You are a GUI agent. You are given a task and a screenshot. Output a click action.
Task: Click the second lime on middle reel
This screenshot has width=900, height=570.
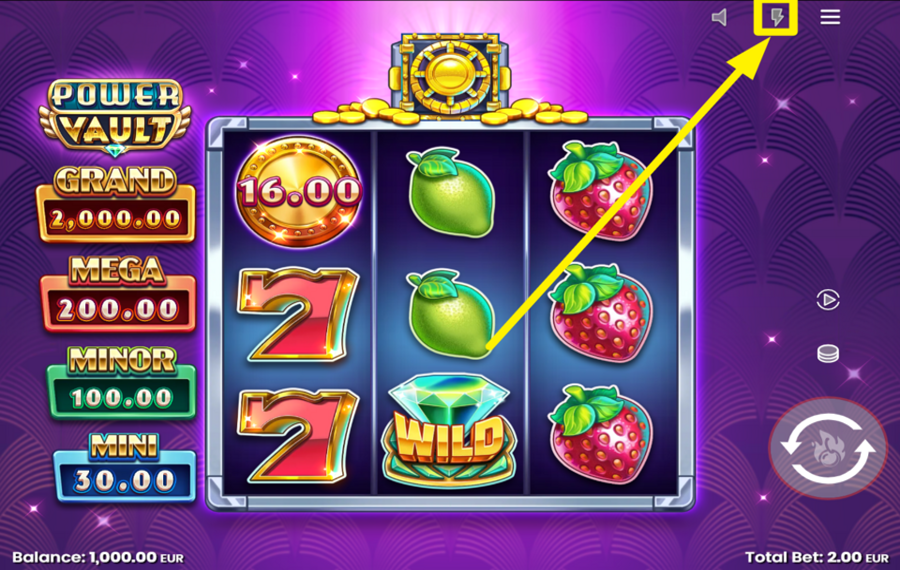451,314
